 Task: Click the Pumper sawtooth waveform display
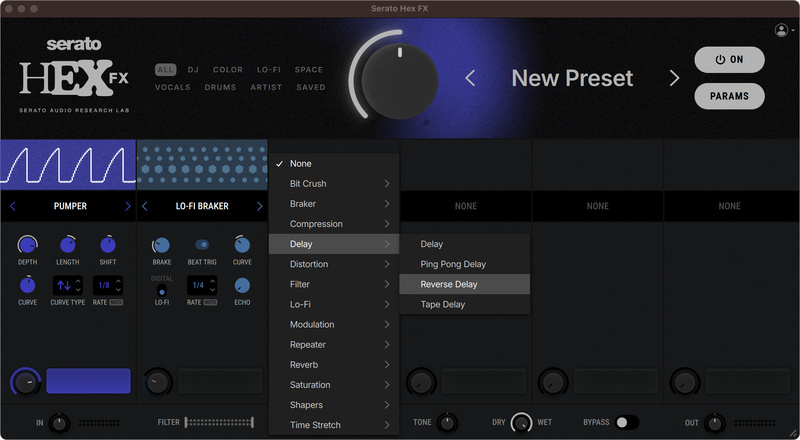point(68,165)
